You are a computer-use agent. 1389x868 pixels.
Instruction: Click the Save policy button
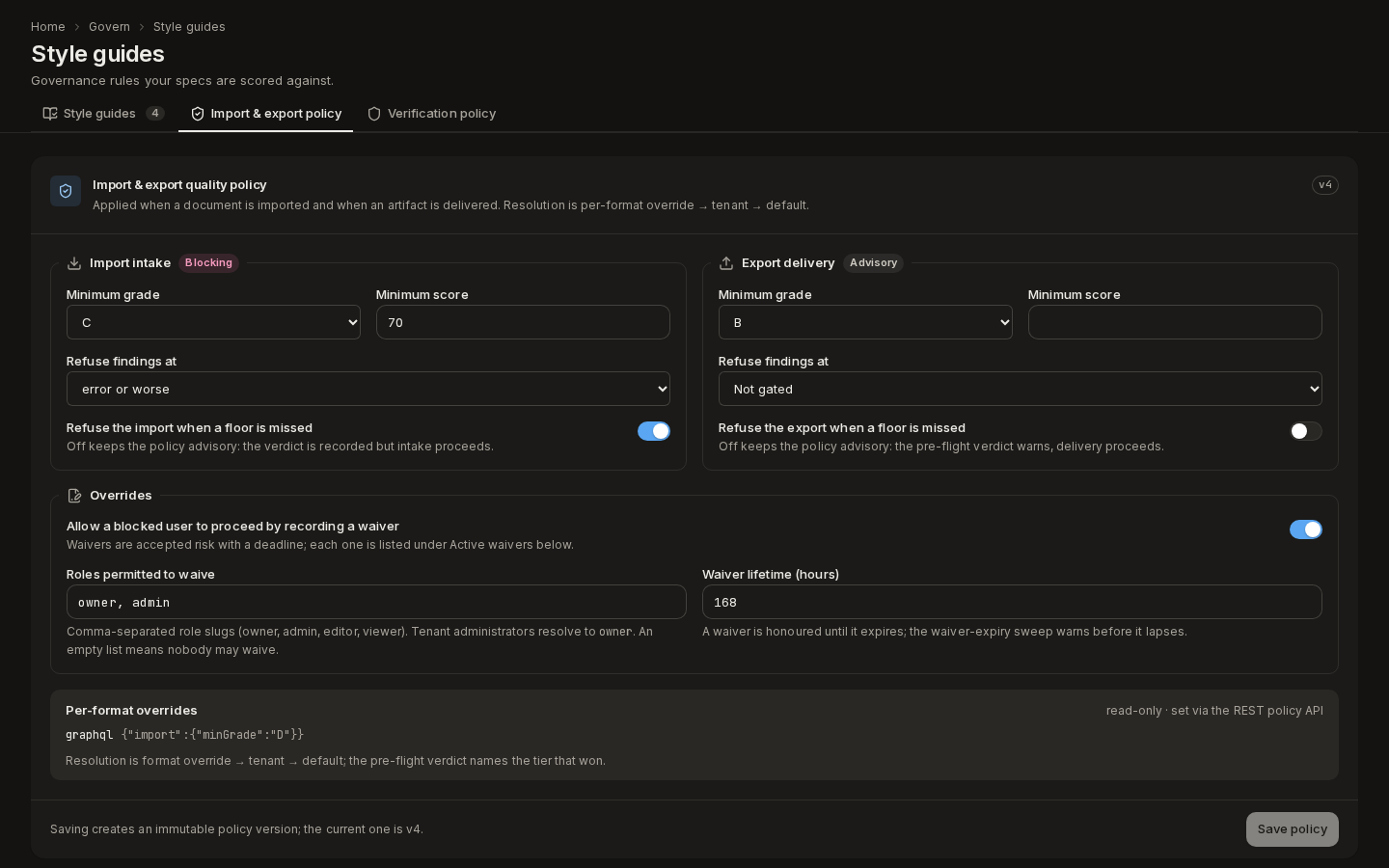pyautogui.click(x=1293, y=829)
